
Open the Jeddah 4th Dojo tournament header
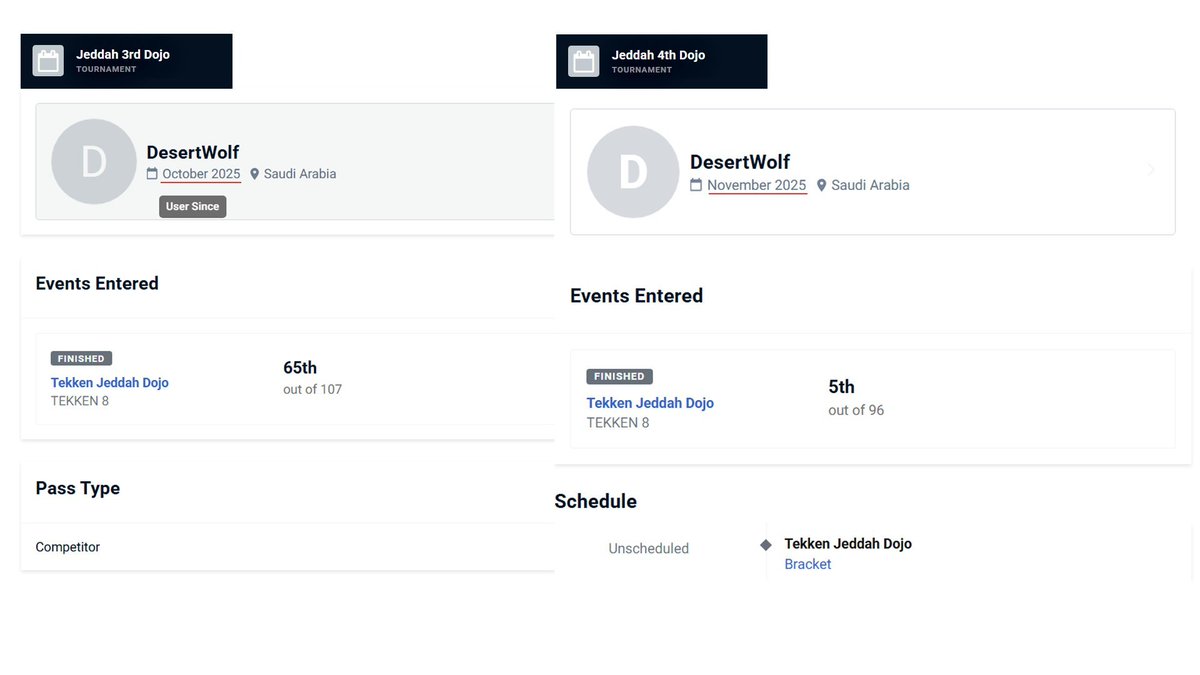click(x=662, y=61)
